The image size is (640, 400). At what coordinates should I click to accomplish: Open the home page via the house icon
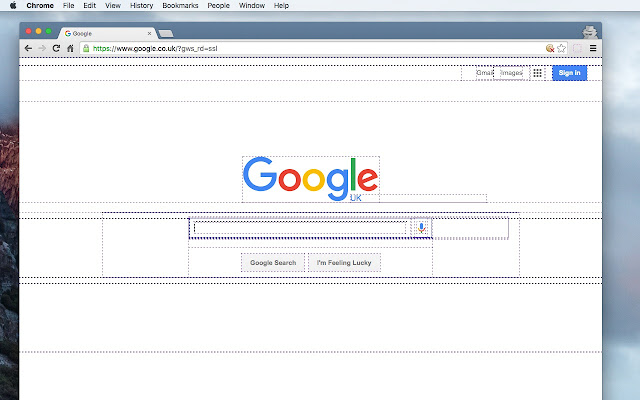point(70,49)
